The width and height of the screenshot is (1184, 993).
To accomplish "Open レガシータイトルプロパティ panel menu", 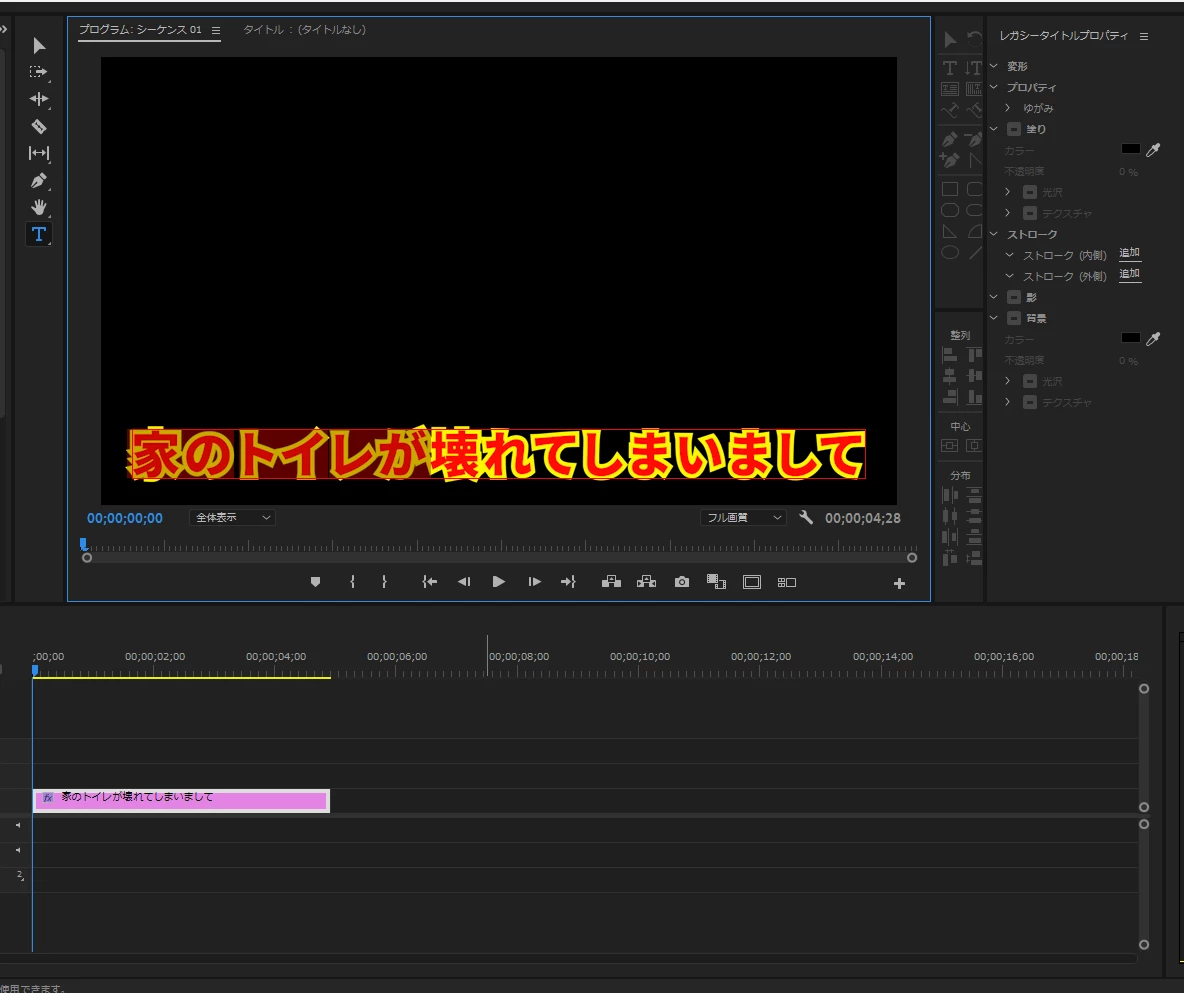I will pos(1144,36).
